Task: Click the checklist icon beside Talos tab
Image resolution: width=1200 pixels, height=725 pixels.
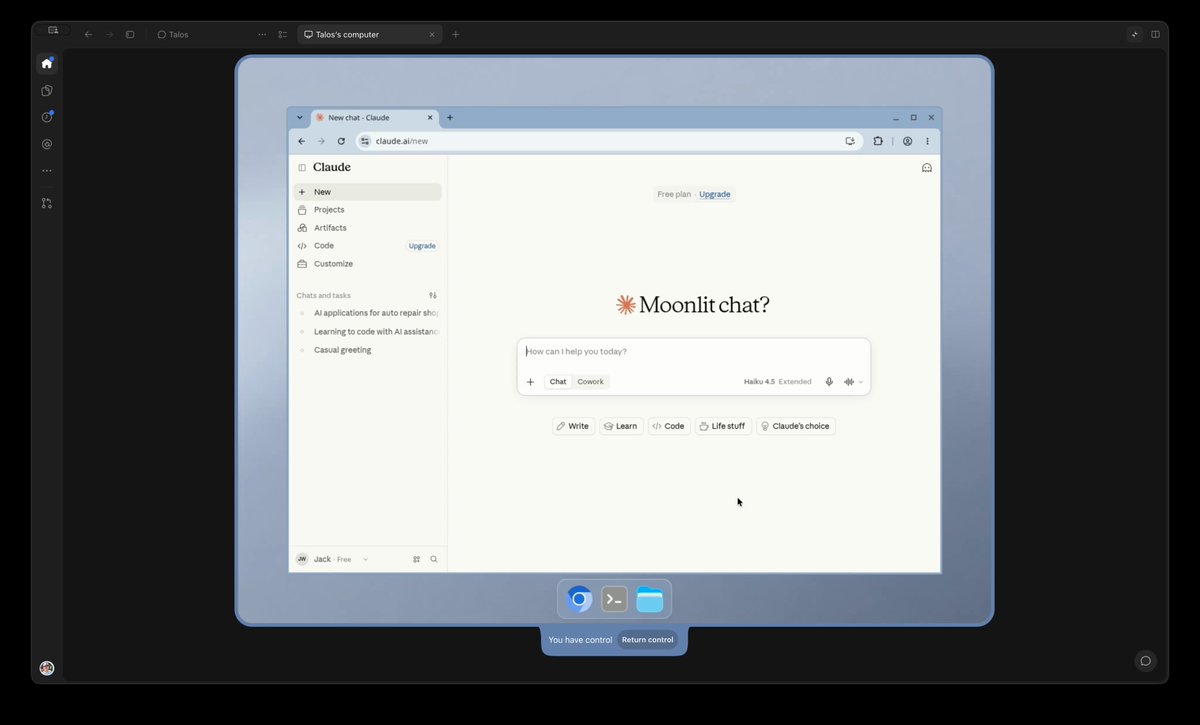Action: click(x=283, y=34)
